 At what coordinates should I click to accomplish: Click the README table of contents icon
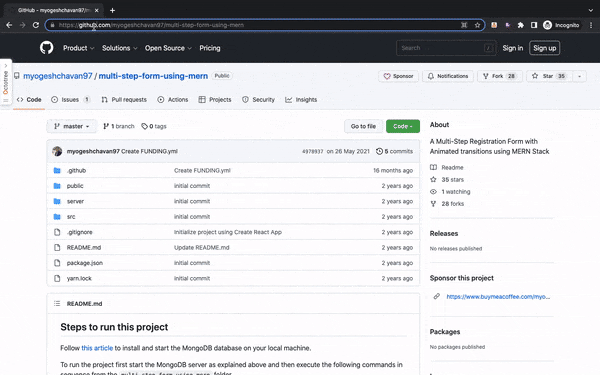[x=57, y=303]
